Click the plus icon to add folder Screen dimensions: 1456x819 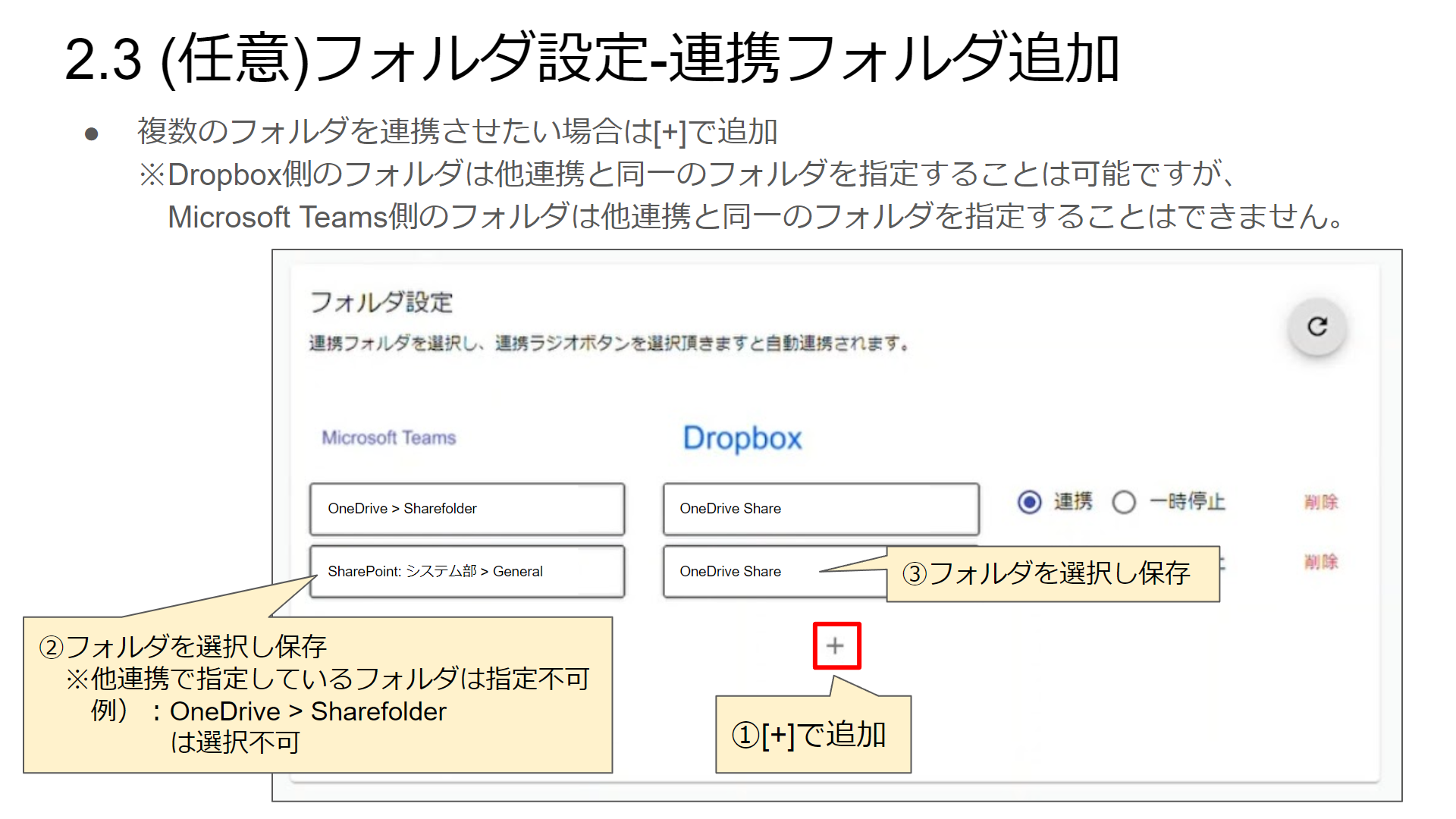click(x=836, y=645)
